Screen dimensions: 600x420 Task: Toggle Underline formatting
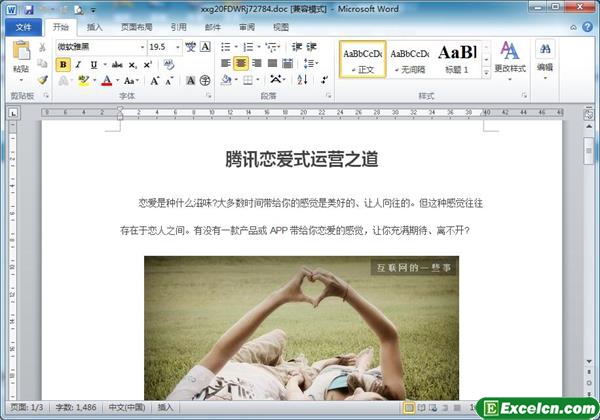click(94, 65)
